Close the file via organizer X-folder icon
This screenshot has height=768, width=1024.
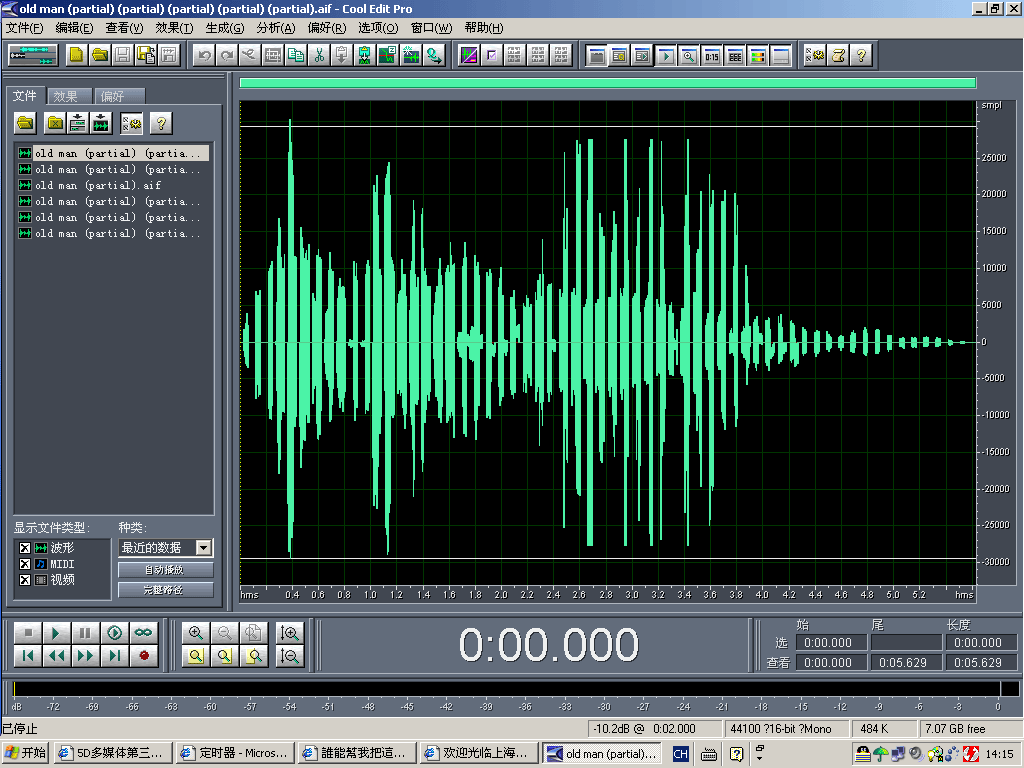point(56,123)
